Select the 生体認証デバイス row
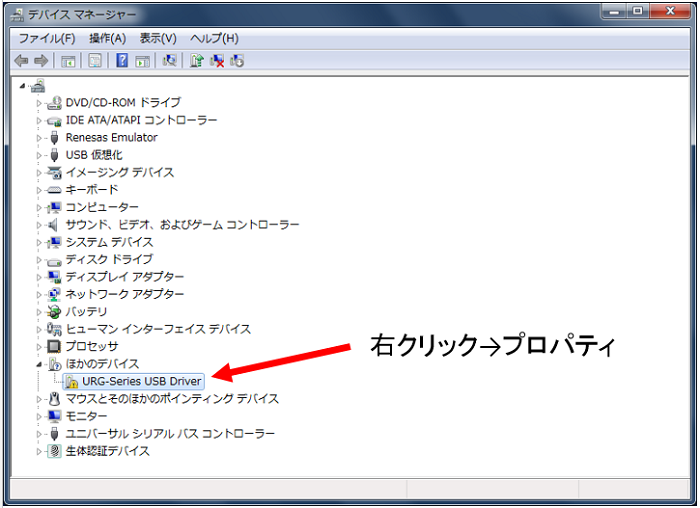700x508 pixels. coord(108,451)
